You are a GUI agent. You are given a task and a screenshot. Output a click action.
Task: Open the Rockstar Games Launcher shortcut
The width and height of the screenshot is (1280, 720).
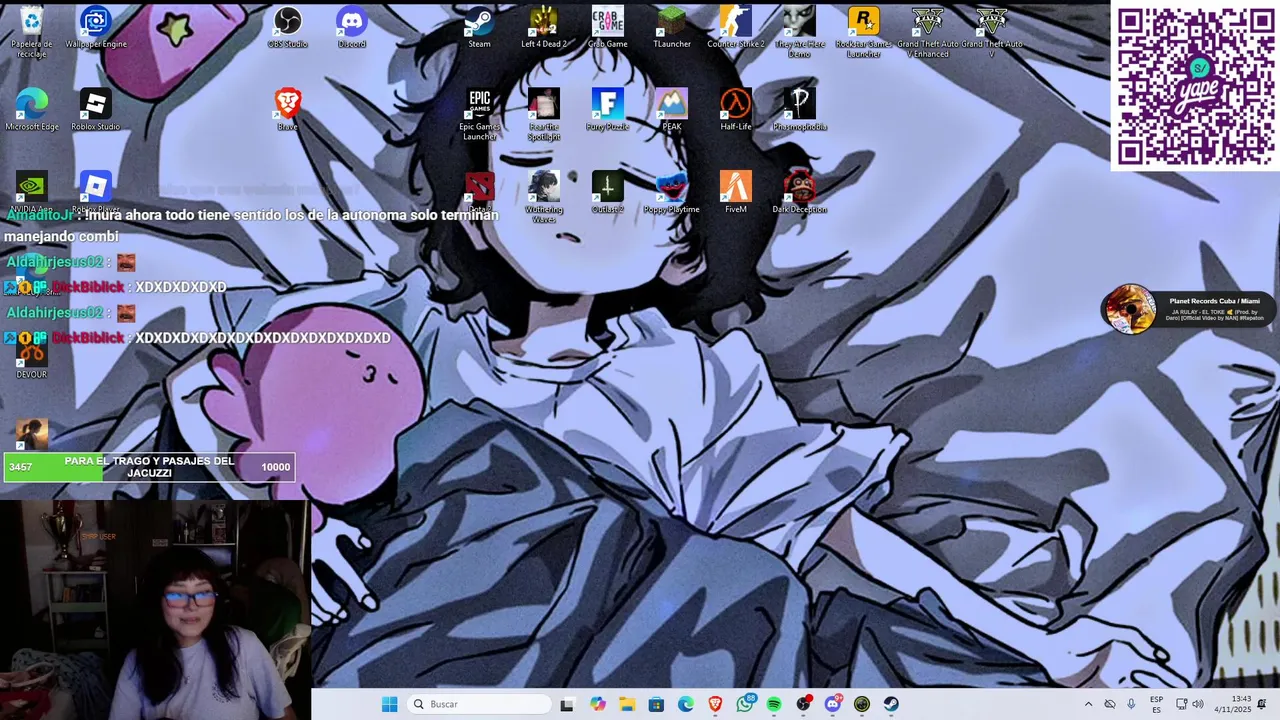coord(864,32)
